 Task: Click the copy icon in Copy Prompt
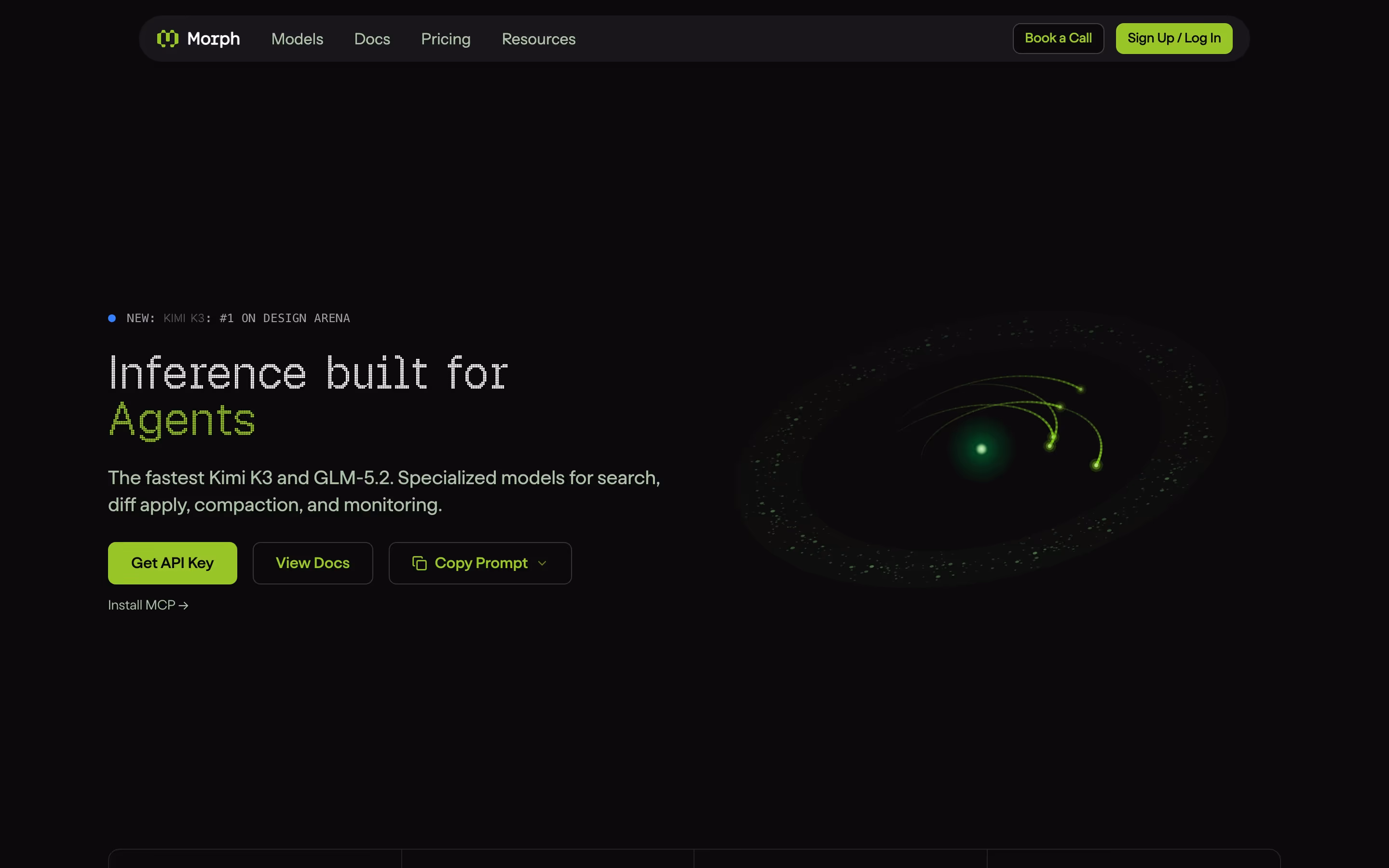(x=420, y=563)
